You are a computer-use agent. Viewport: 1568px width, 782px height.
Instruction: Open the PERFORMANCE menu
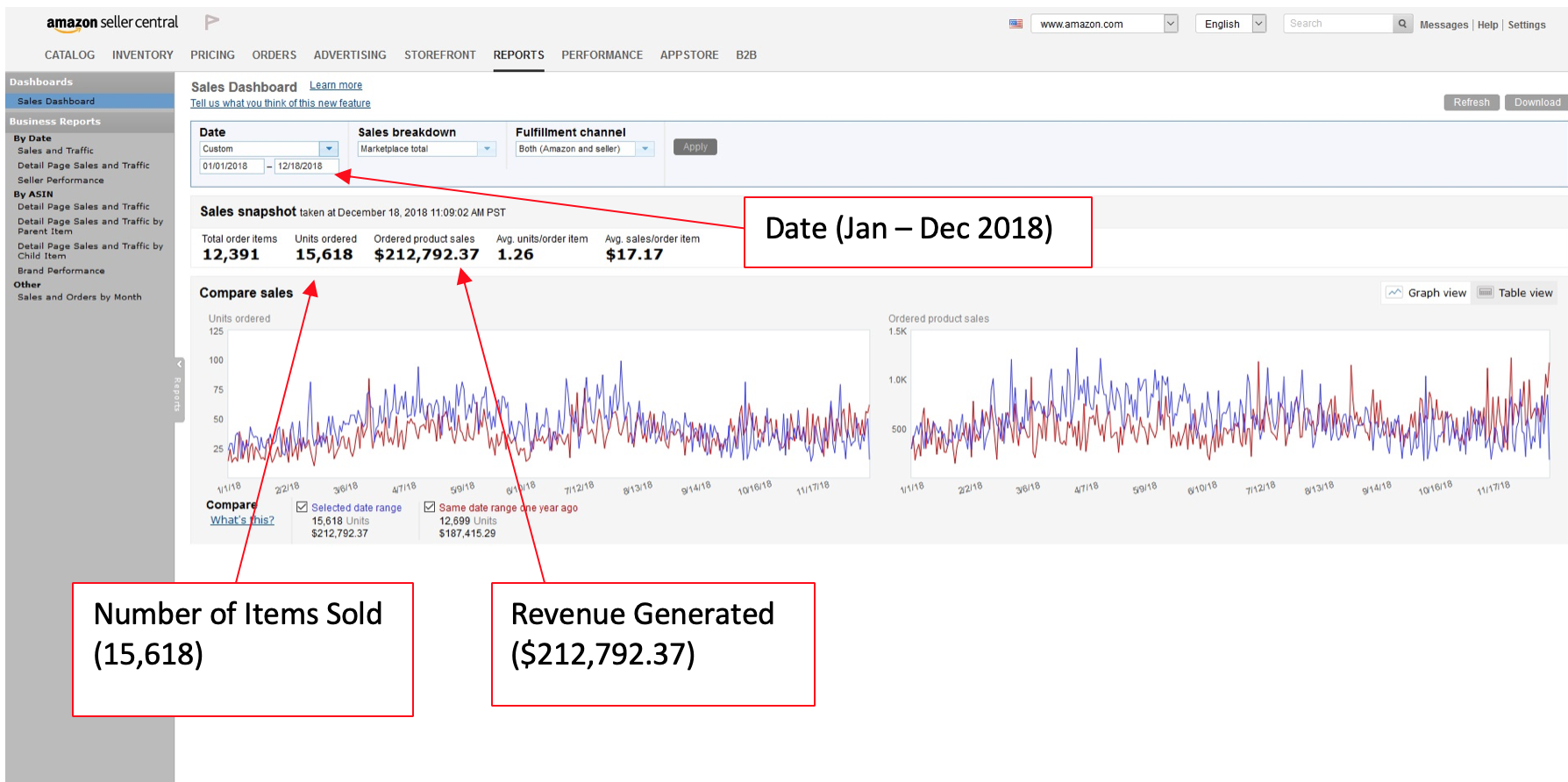602,54
